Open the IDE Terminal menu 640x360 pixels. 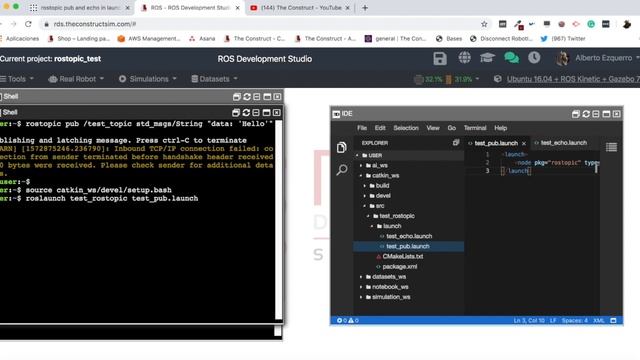click(475, 128)
